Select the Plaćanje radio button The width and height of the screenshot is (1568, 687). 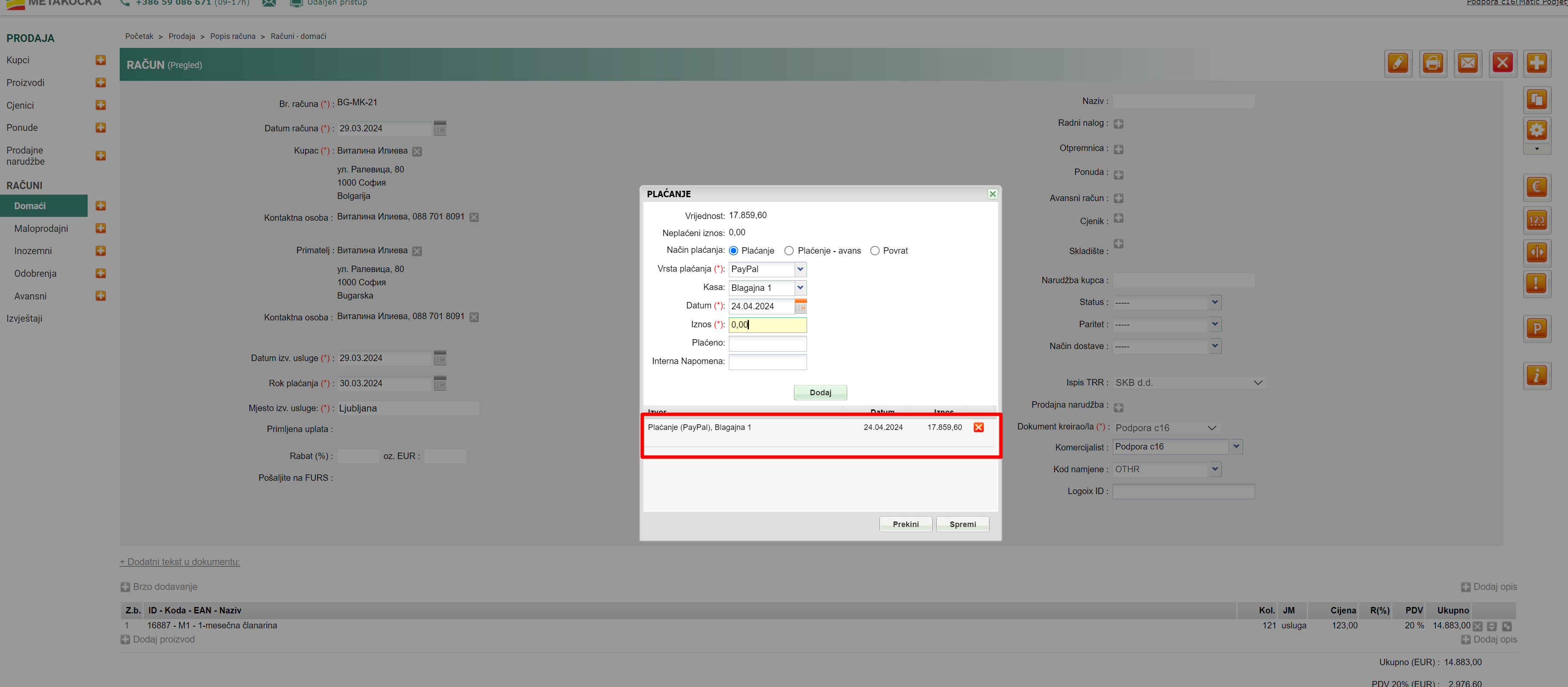pyautogui.click(x=734, y=251)
